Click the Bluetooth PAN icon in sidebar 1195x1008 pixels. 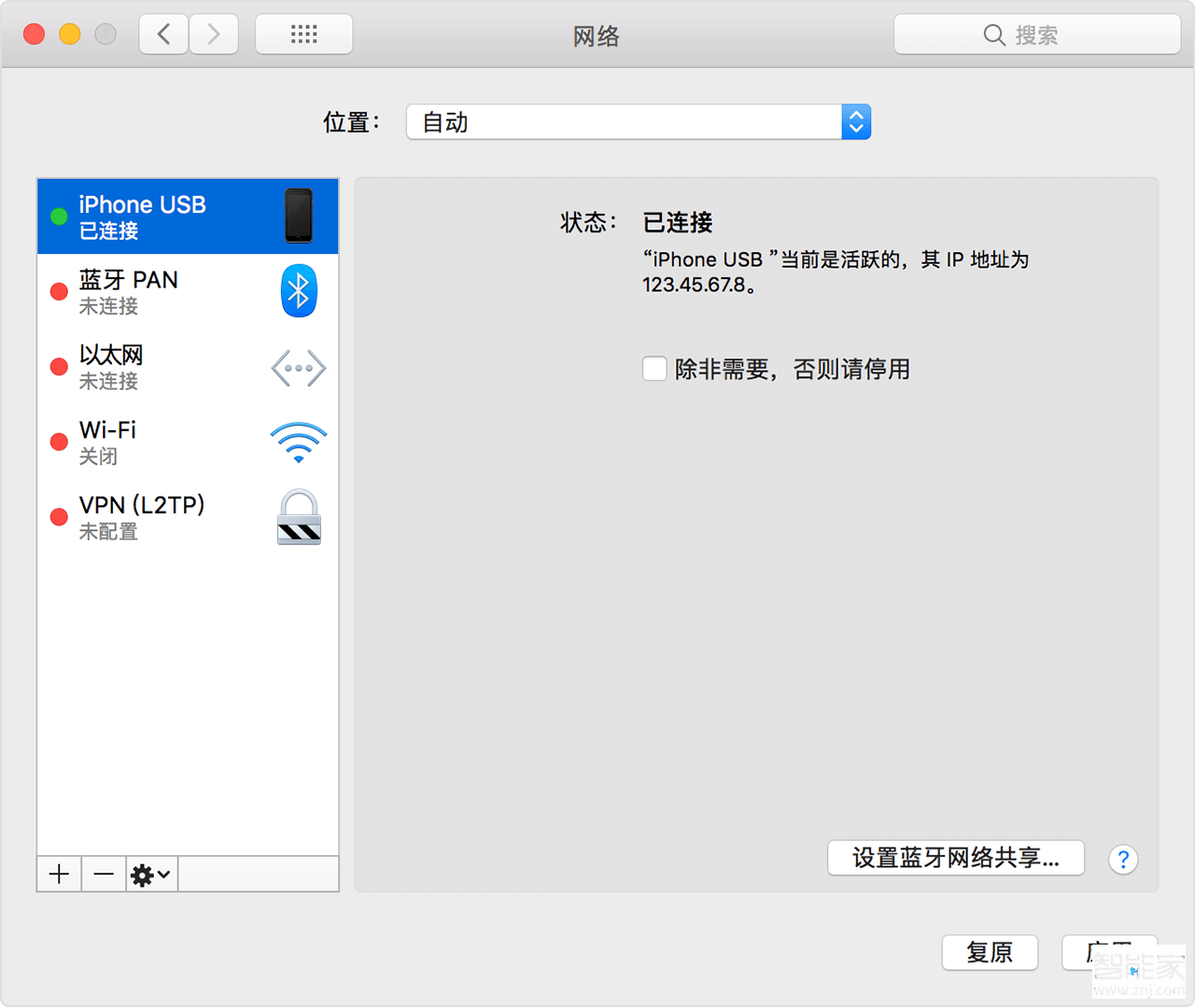(x=299, y=290)
